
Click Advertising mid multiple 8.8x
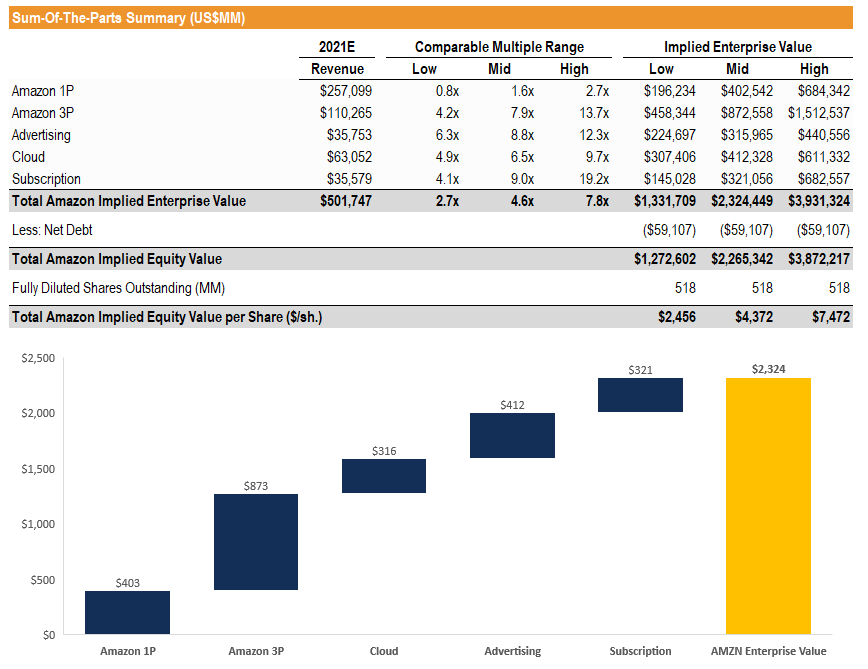click(x=522, y=135)
